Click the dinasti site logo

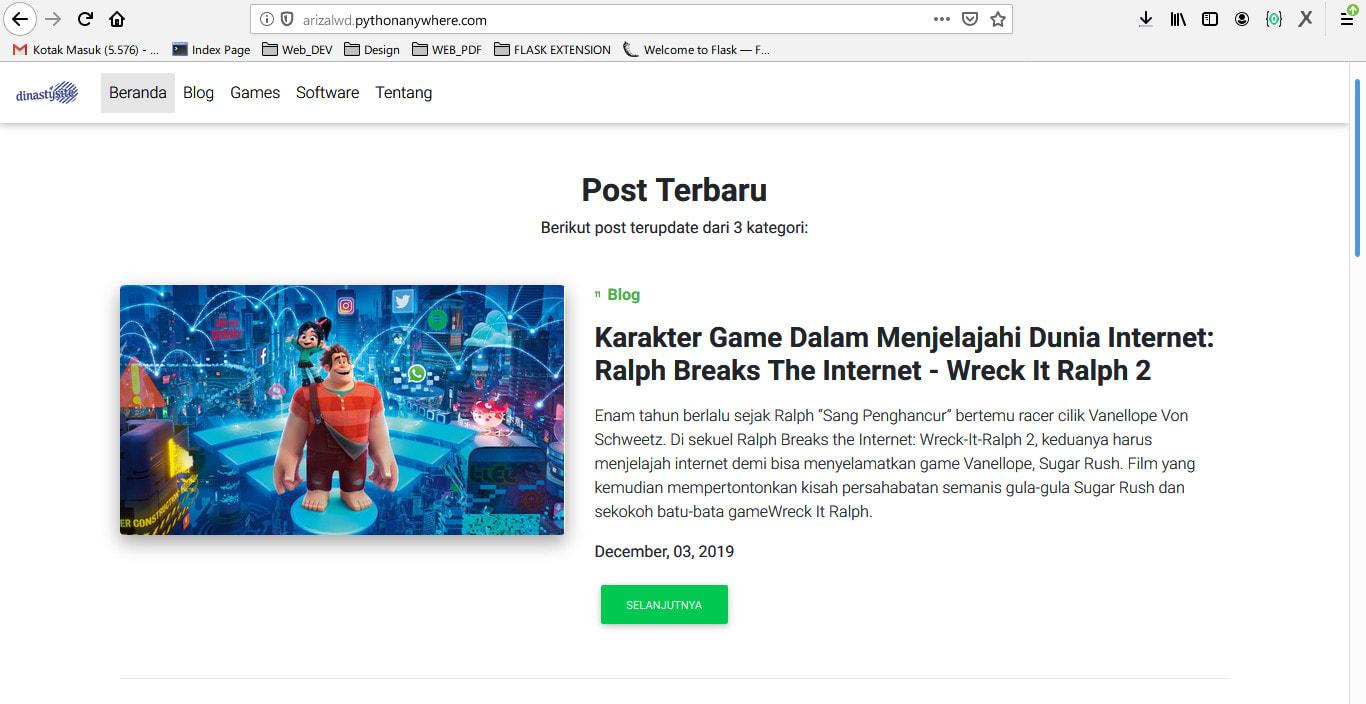tap(47, 93)
